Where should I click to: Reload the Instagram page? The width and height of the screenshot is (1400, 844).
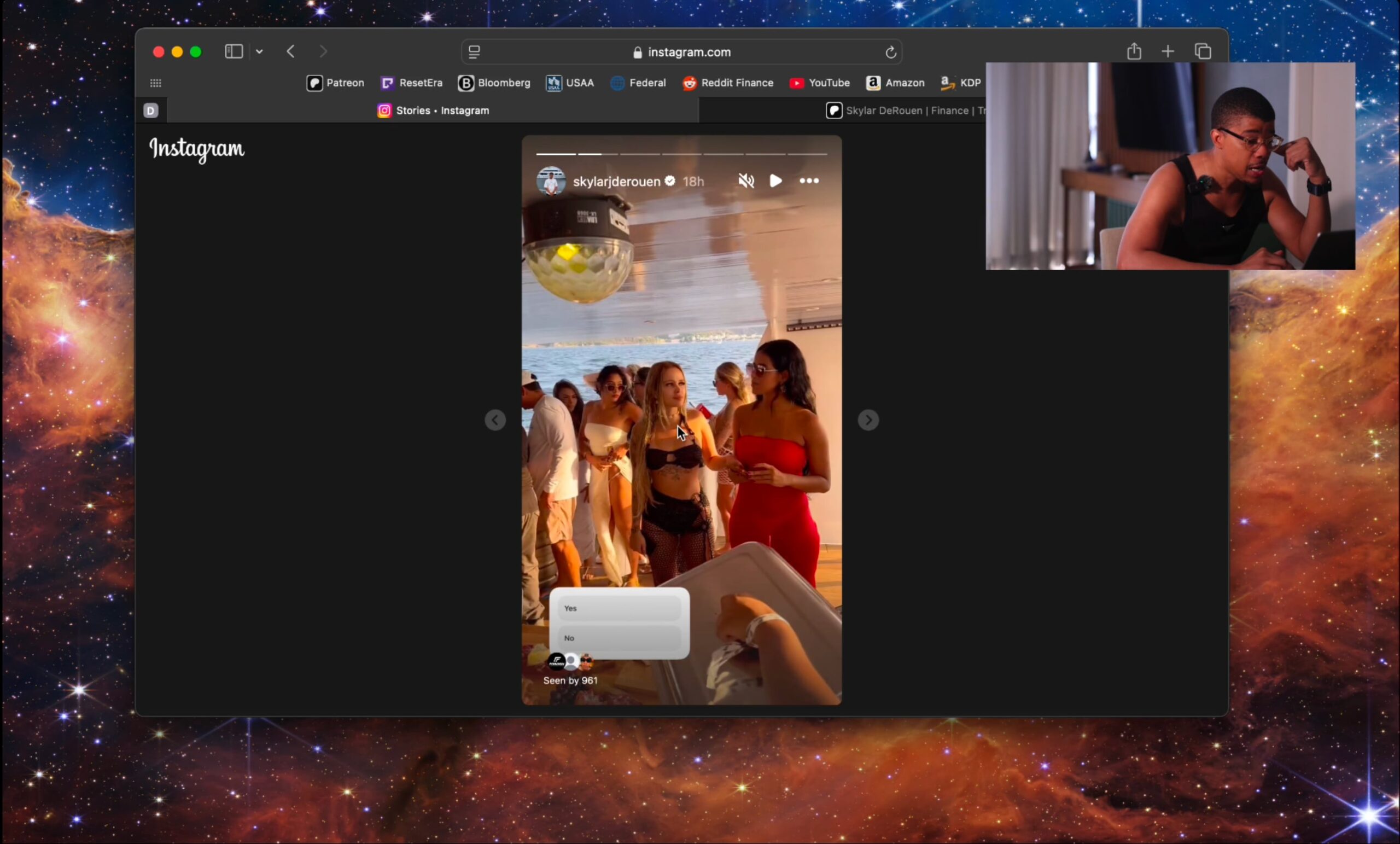890,53
